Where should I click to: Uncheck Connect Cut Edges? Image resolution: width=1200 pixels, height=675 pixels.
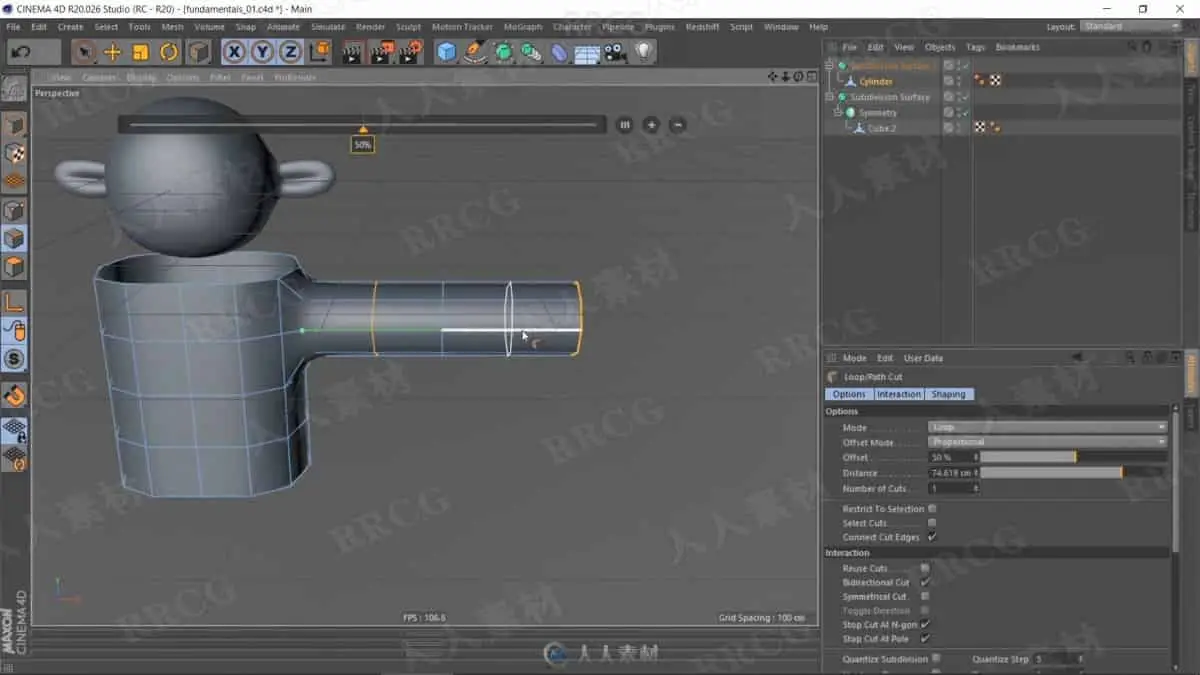point(932,537)
